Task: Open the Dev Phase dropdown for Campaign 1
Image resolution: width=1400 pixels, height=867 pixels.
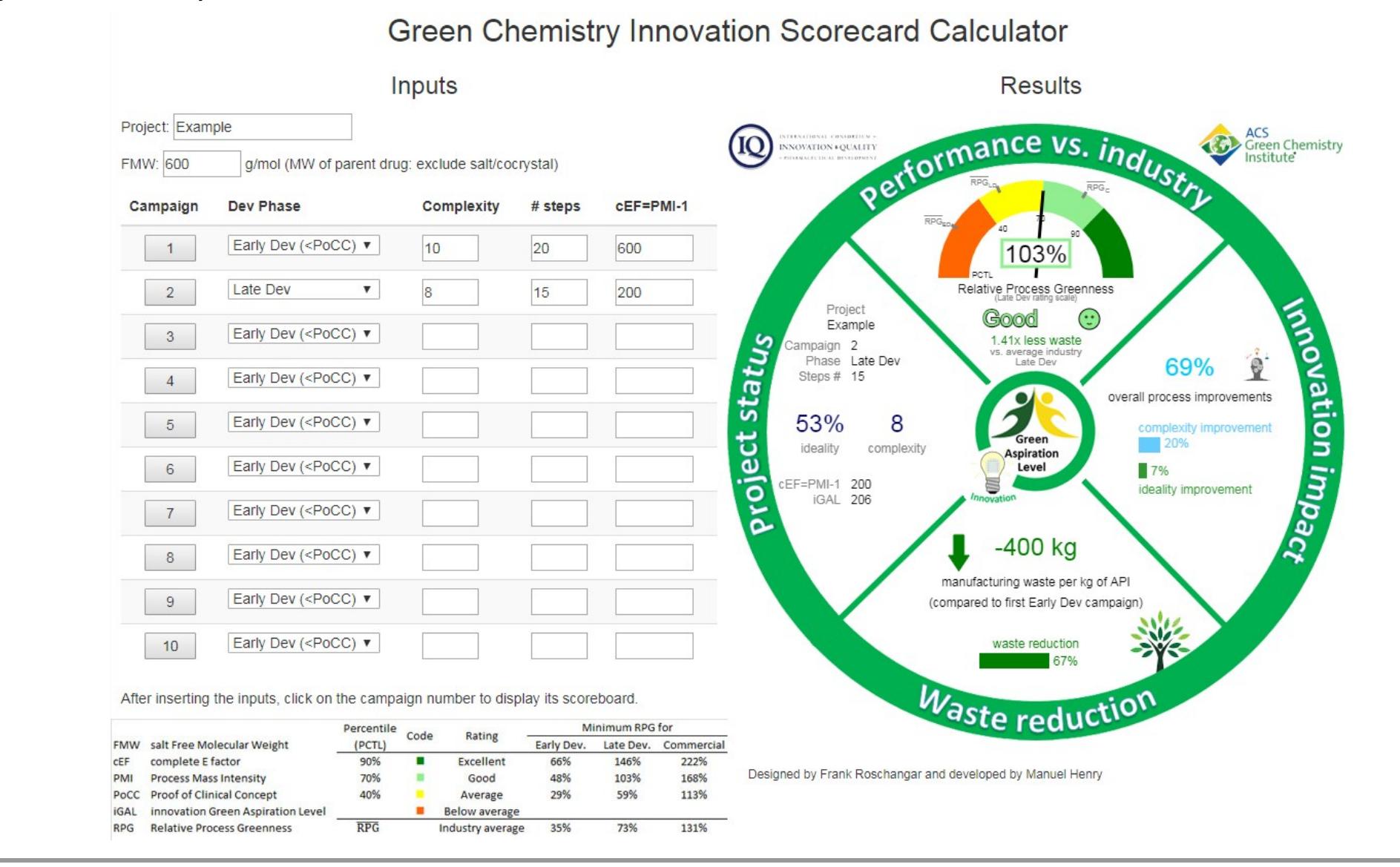Action: pyautogui.click(x=303, y=245)
